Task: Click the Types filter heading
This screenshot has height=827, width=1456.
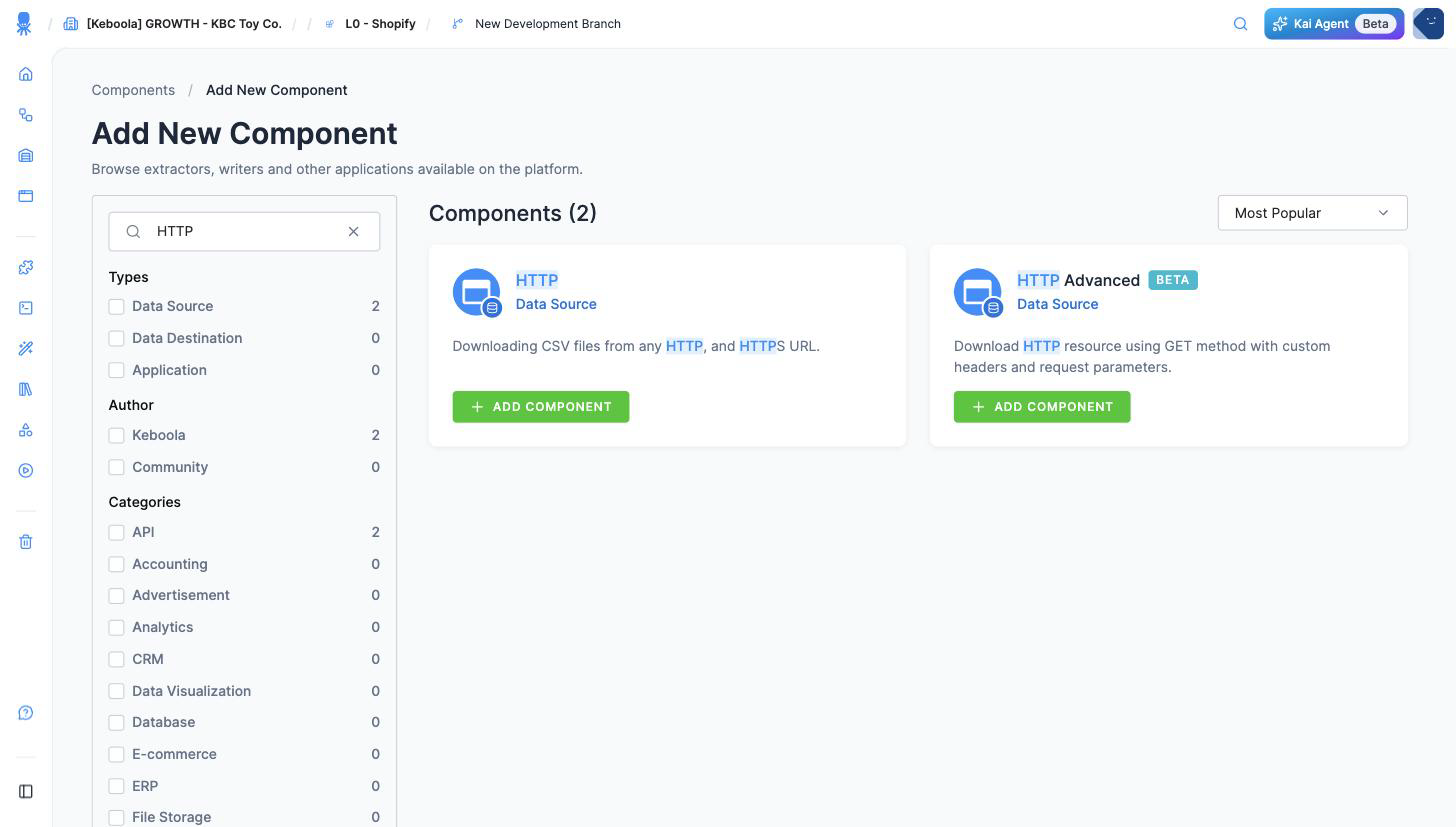Action: click(x=128, y=277)
